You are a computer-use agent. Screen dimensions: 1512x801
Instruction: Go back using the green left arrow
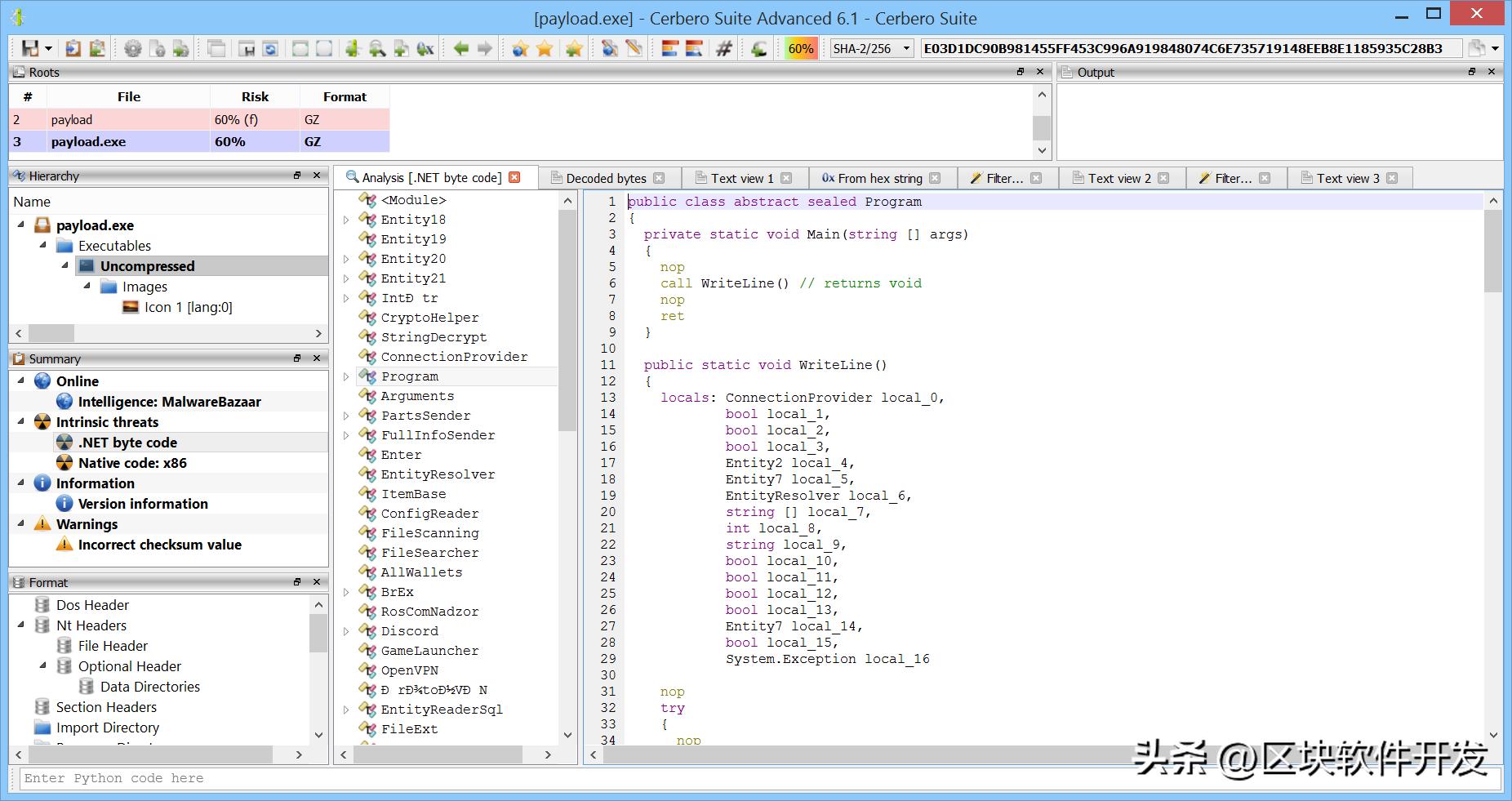[x=461, y=48]
